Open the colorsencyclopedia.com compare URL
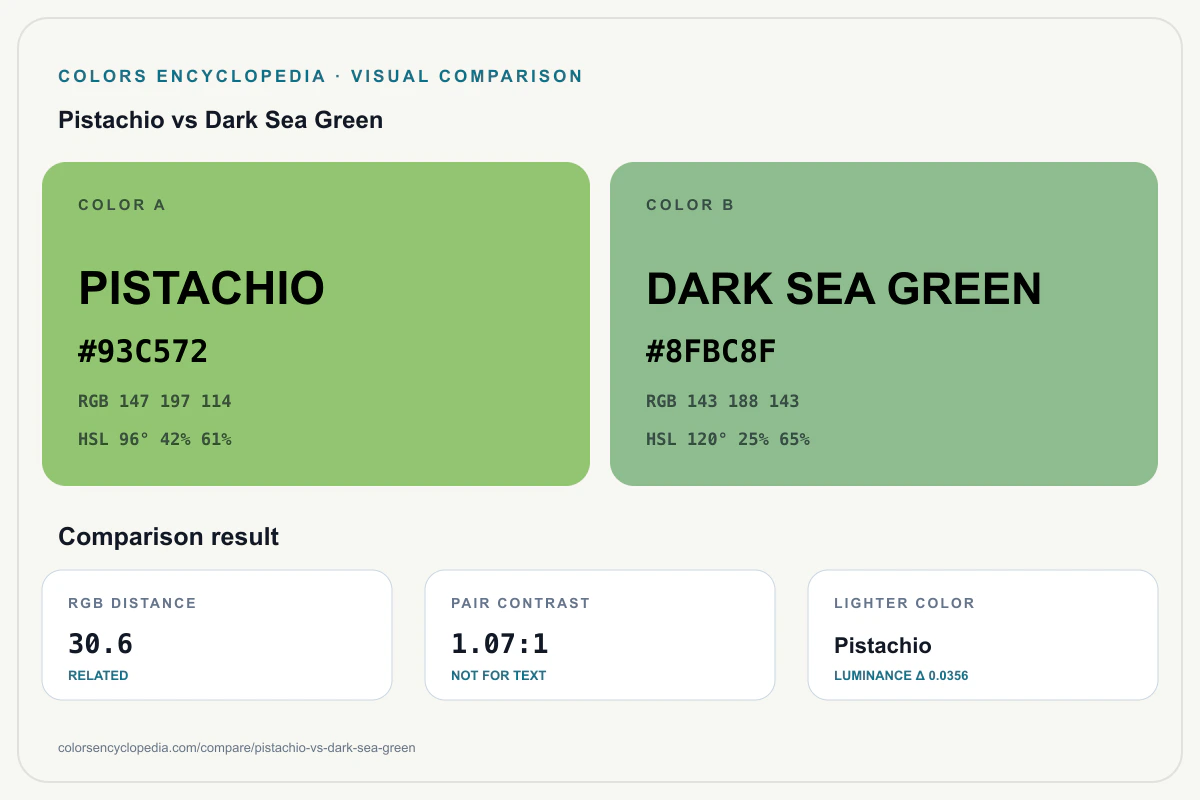This screenshot has height=800, width=1200. tap(237, 748)
